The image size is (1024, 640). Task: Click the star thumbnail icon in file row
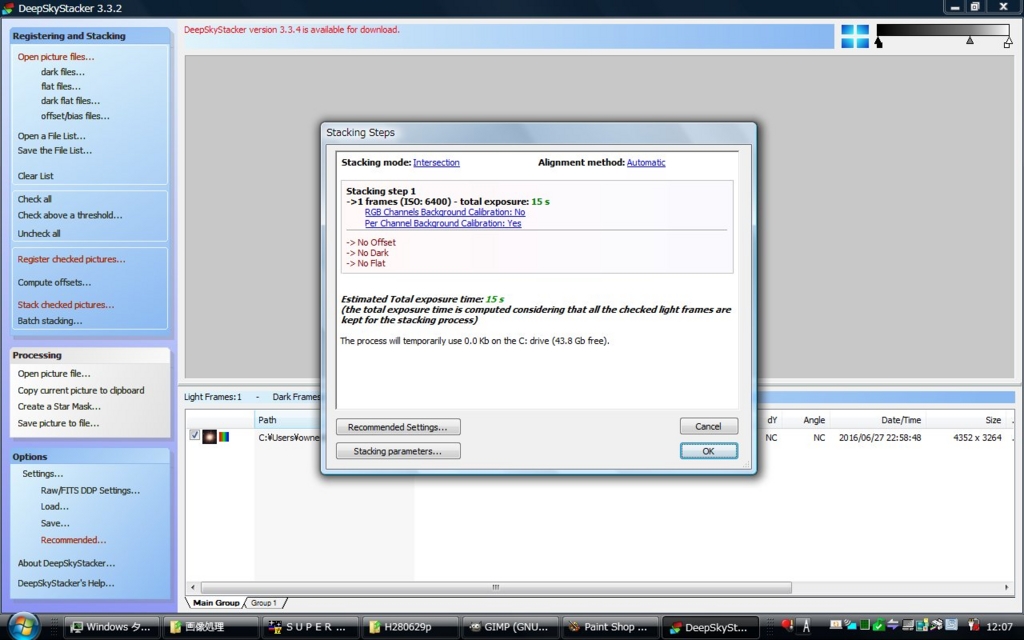coord(209,437)
